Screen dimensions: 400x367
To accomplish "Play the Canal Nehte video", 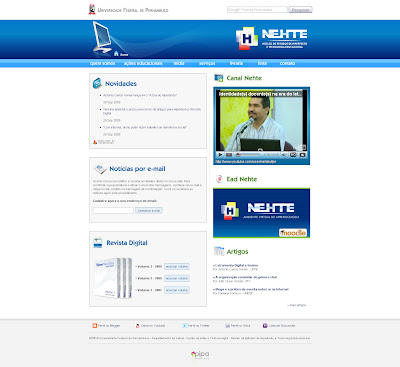I will (x=220, y=155).
